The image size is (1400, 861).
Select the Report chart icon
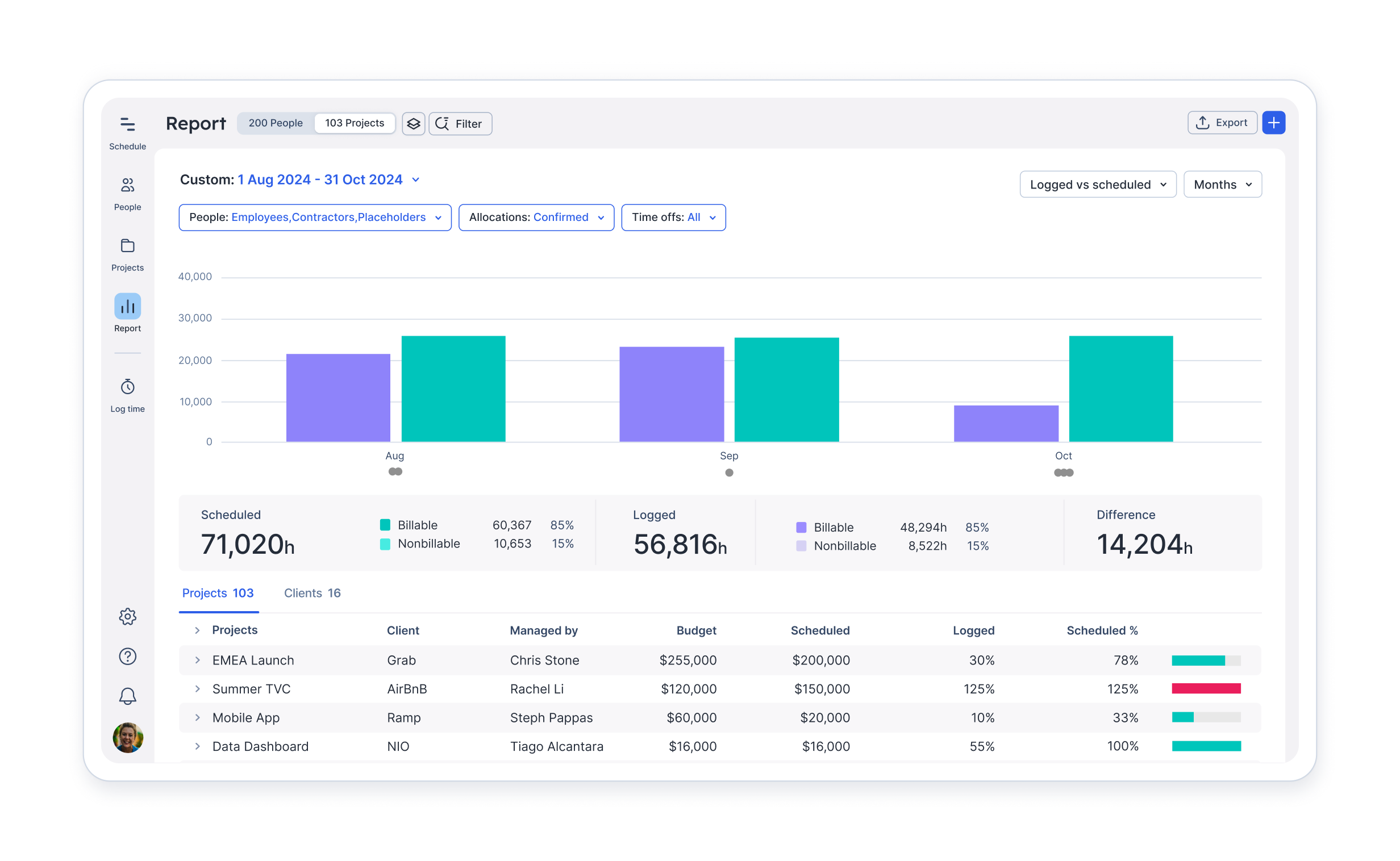(x=127, y=306)
